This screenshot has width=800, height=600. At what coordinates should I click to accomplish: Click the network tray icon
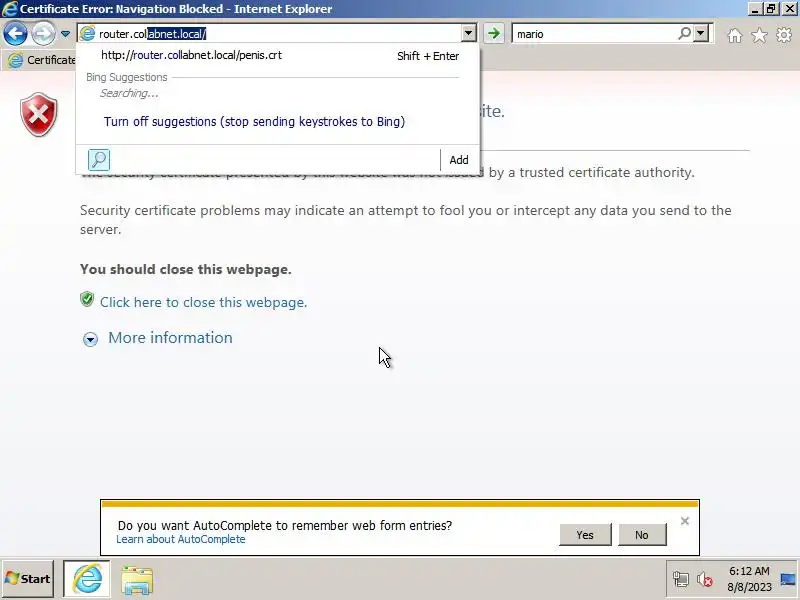[x=681, y=579]
